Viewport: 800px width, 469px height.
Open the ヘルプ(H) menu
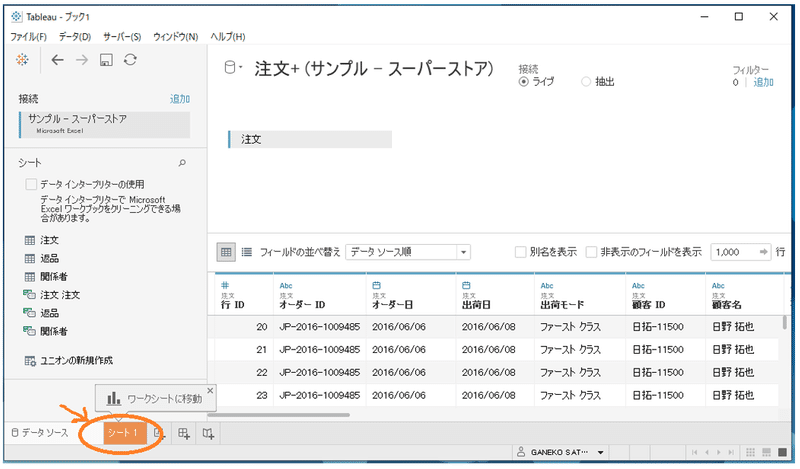click(228, 37)
